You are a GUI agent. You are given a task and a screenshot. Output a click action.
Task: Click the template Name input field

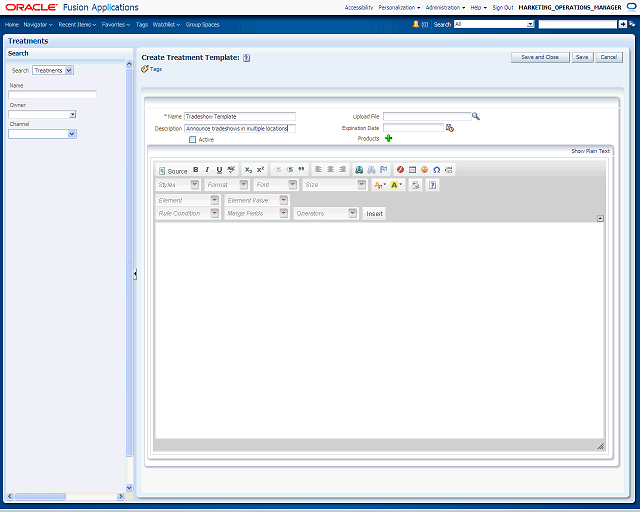240,116
